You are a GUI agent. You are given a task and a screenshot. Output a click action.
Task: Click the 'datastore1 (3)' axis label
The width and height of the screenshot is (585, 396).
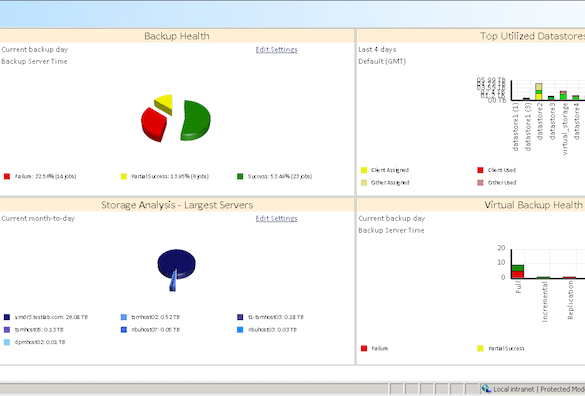pos(528,127)
